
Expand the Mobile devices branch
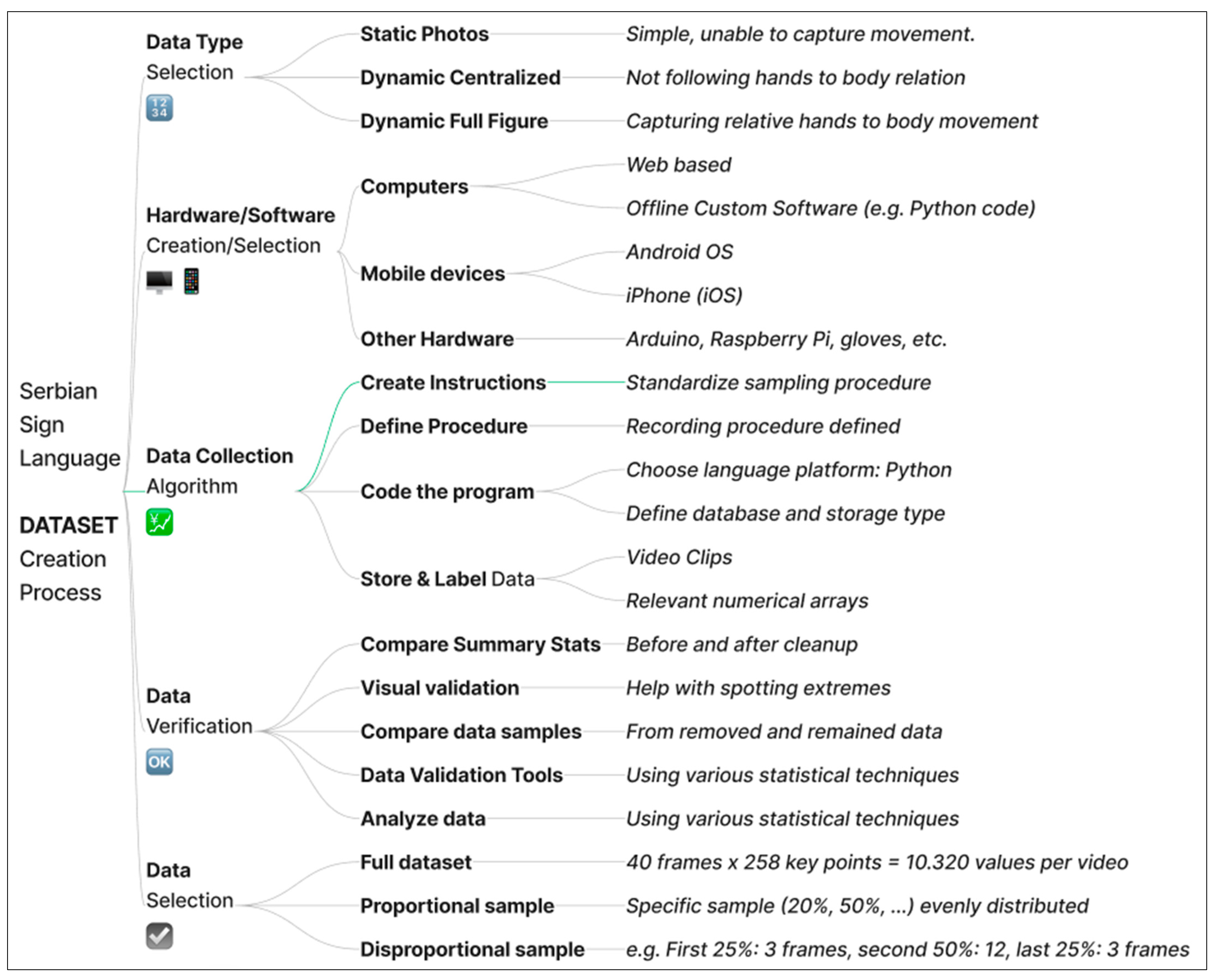tap(432, 274)
